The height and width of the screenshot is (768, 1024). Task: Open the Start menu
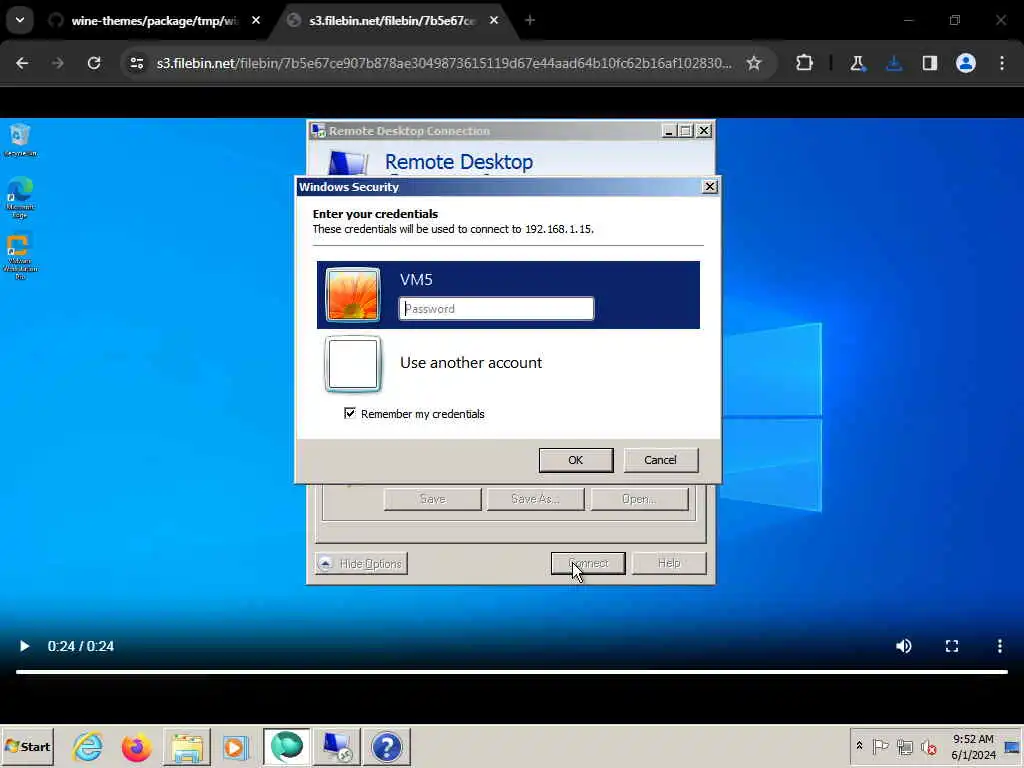click(27, 746)
